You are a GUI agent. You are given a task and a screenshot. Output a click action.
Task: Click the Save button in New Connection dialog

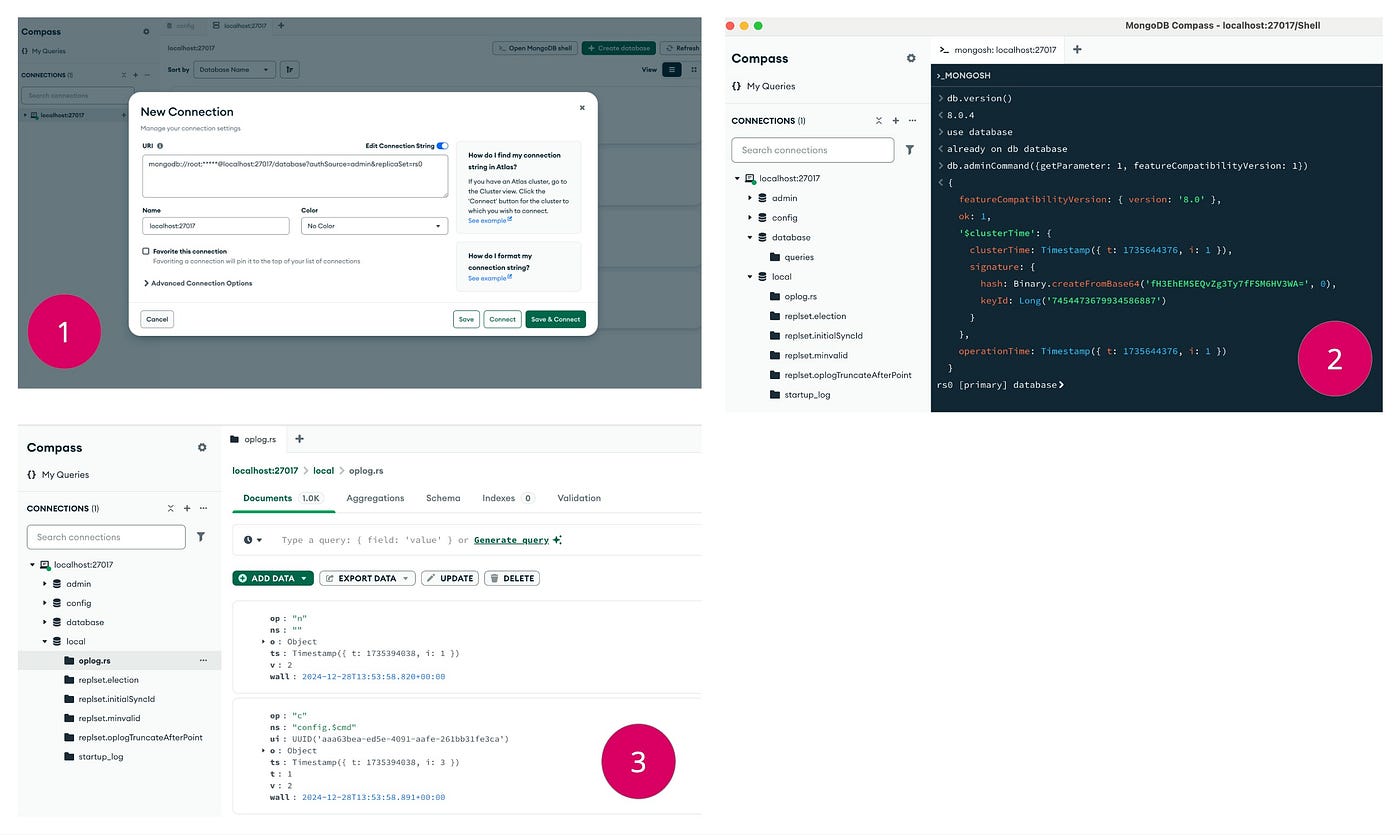tap(466, 319)
